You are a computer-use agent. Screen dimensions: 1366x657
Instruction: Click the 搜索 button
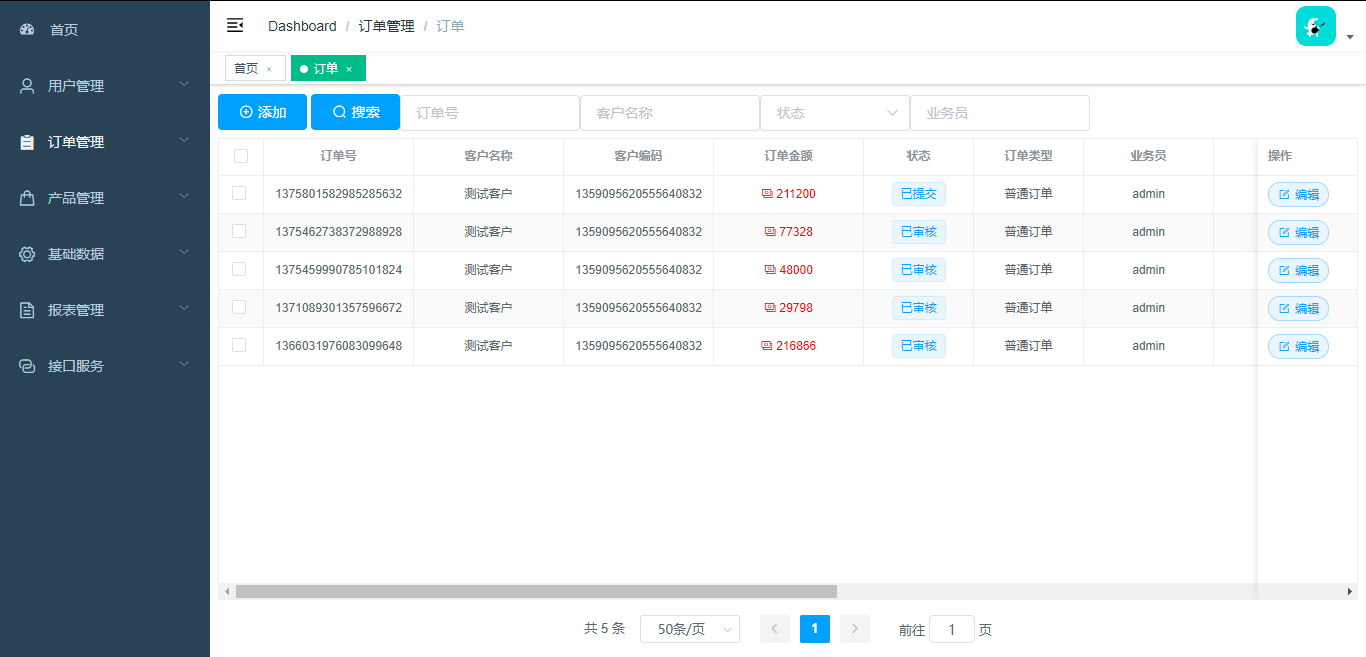coord(355,112)
